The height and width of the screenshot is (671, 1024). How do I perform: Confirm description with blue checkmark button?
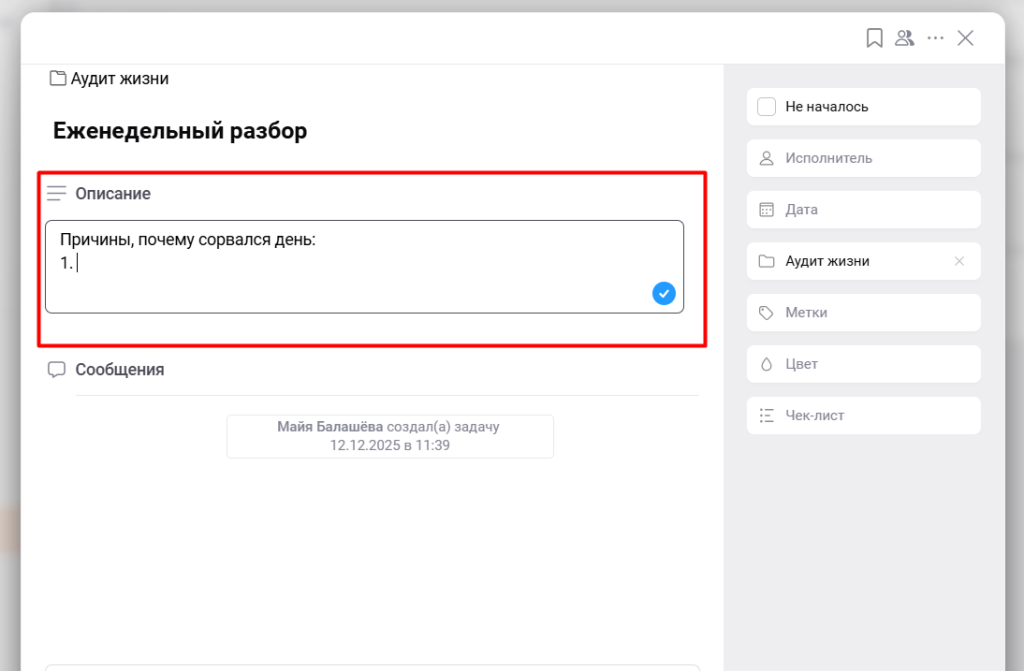point(664,293)
